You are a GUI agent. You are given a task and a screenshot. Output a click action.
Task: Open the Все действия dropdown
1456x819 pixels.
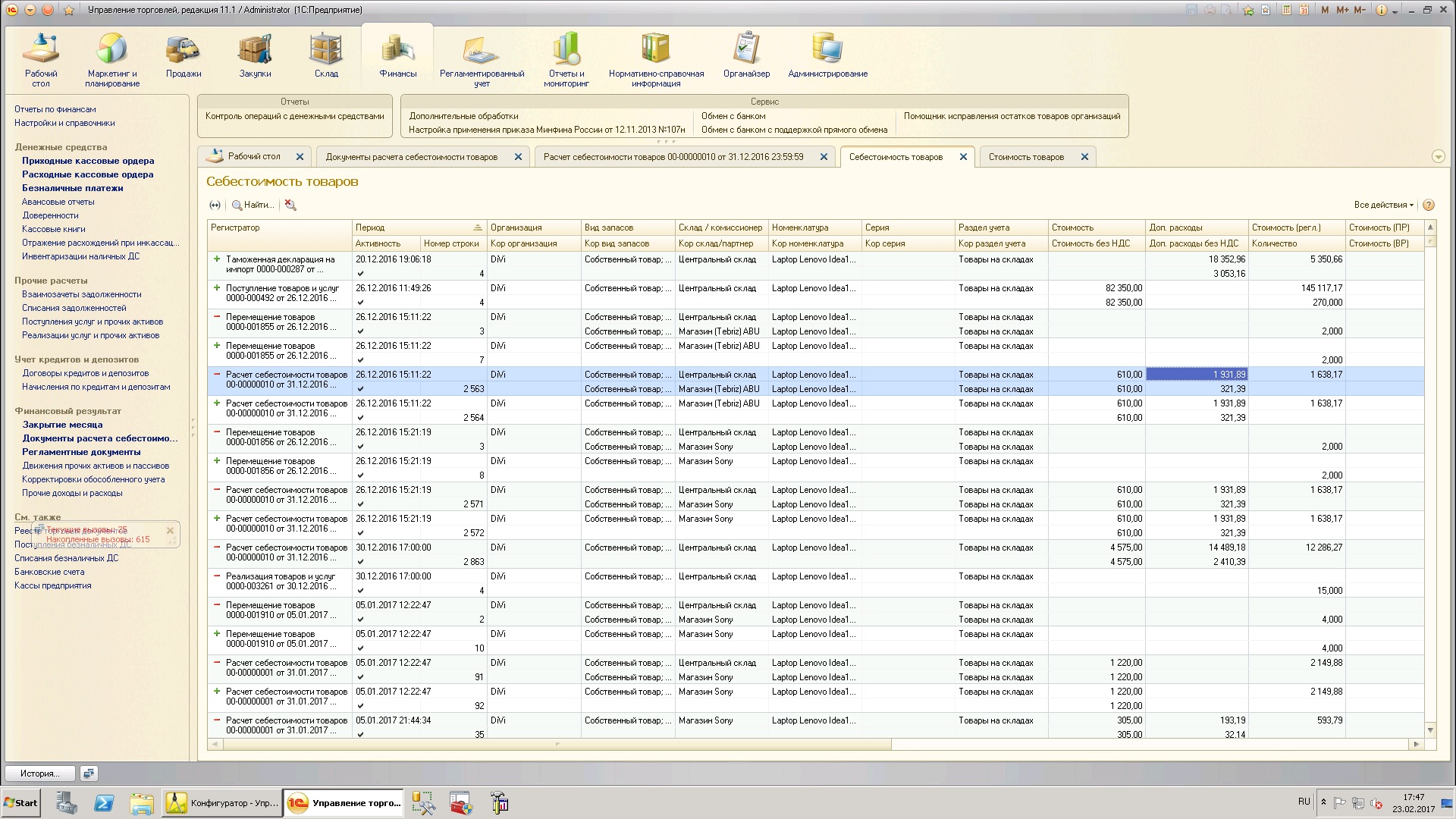click(1383, 205)
